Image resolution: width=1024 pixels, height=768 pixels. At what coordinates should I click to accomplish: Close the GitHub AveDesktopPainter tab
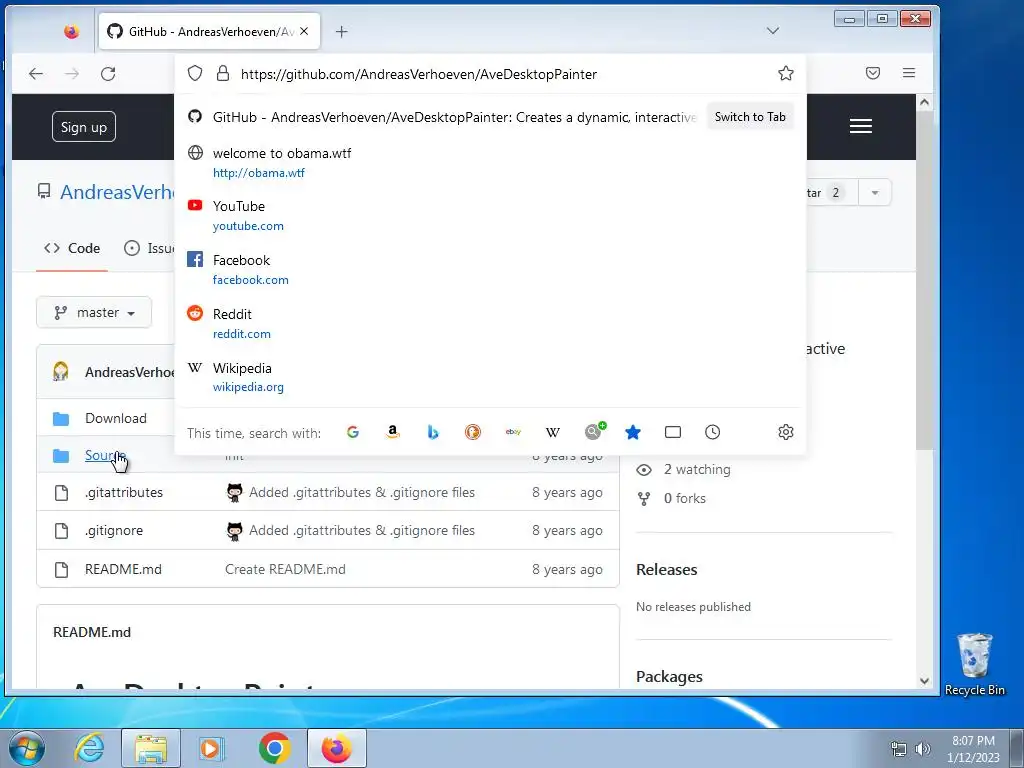pos(304,31)
